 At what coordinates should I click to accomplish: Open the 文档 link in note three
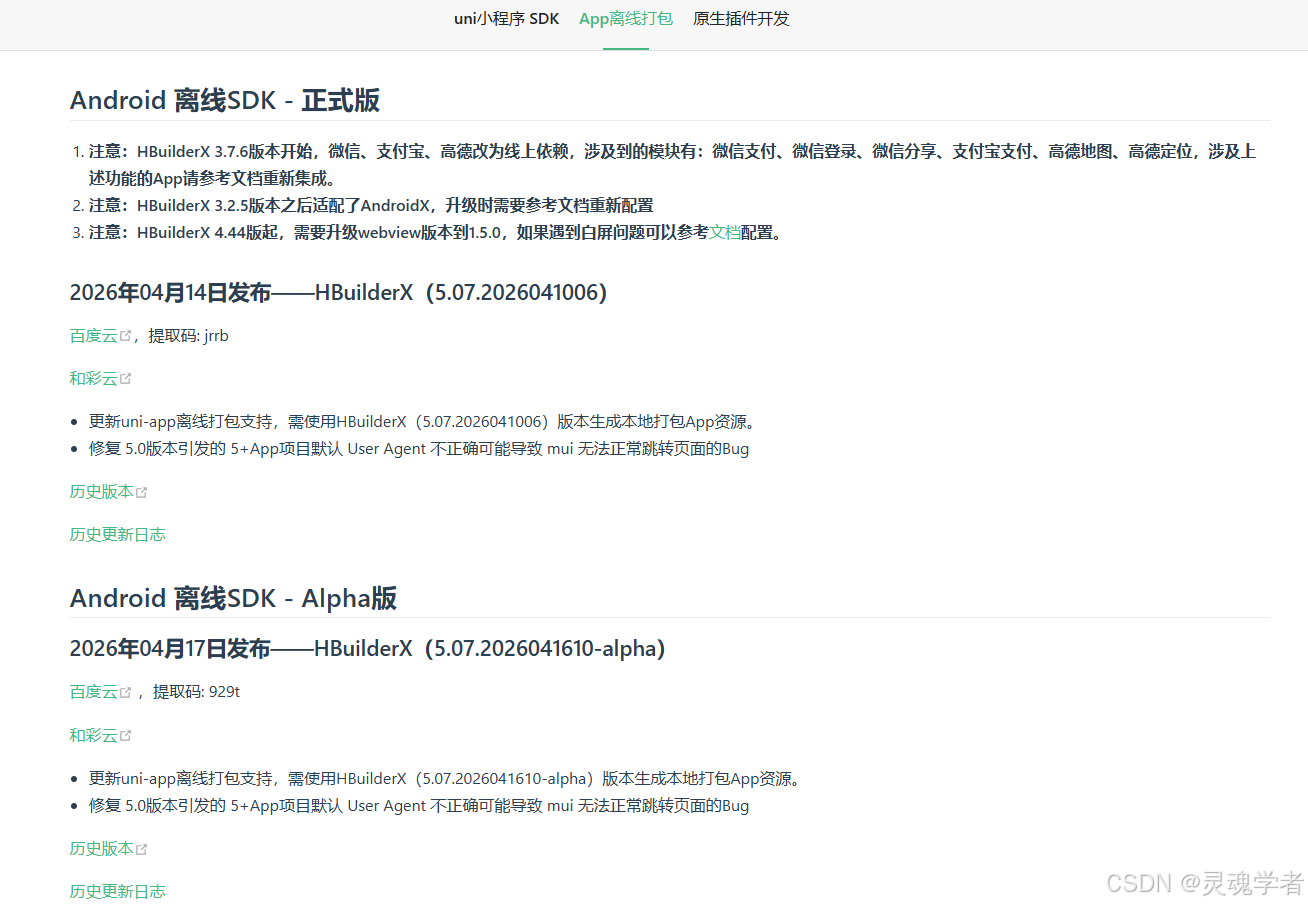click(x=724, y=232)
